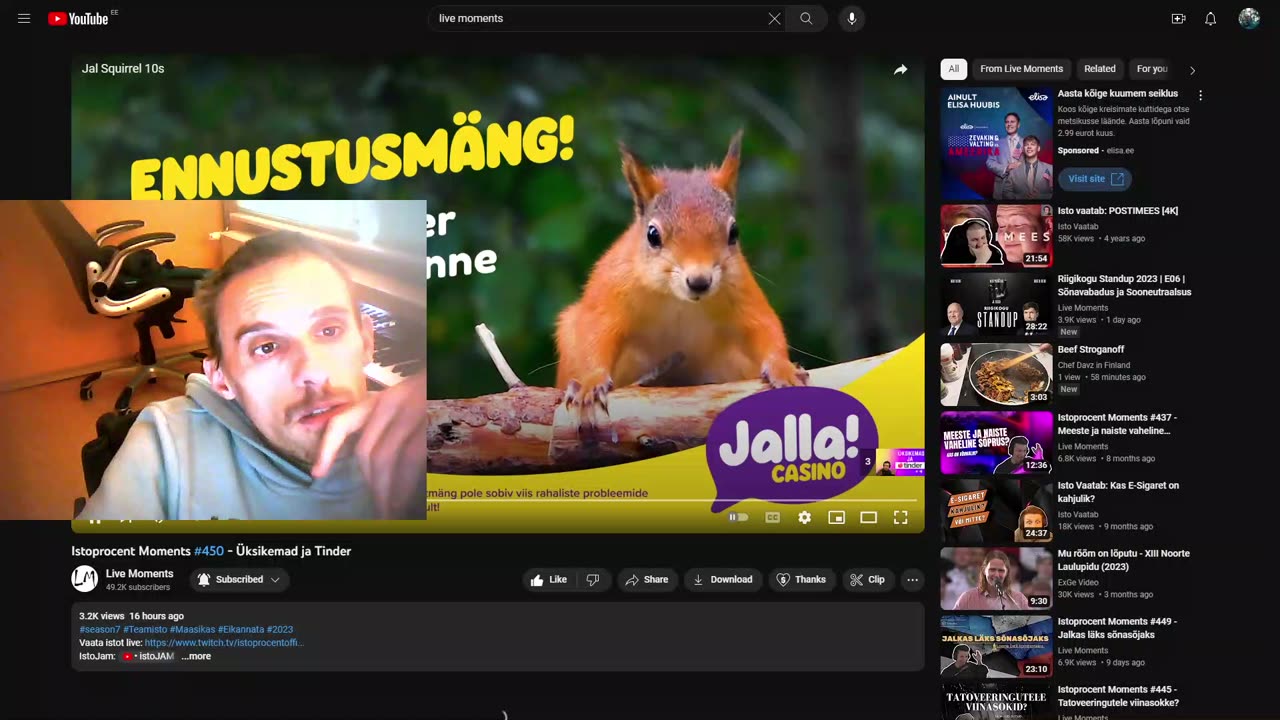Toggle subtitles CC button
1280x720 pixels.
[772, 517]
